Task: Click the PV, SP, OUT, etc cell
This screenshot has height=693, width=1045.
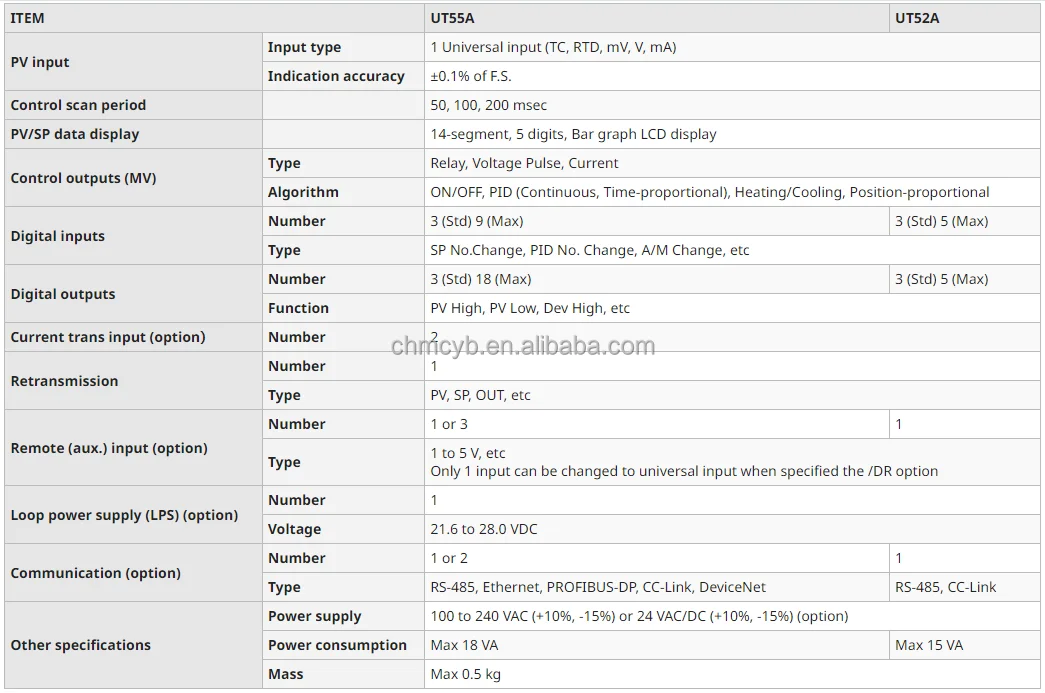Action: pyautogui.click(x=480, y=395)
